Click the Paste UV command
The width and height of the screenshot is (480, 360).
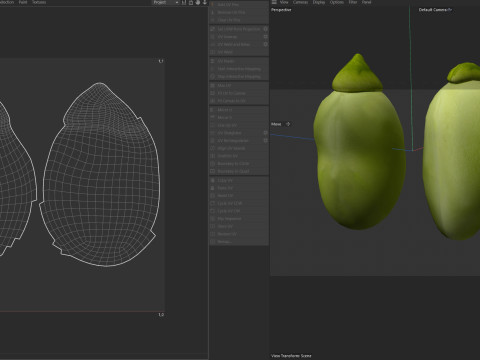239,188
